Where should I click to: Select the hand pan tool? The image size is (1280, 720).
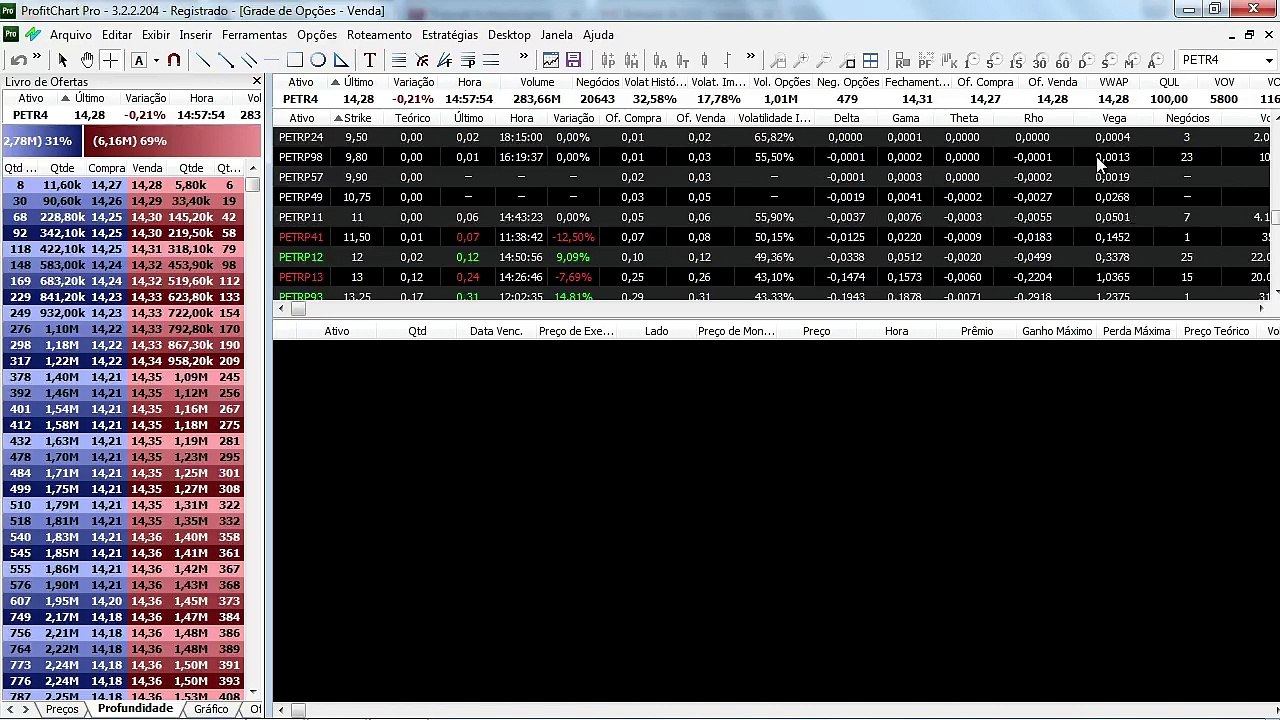pyautogui.click(x=87, y=60)
